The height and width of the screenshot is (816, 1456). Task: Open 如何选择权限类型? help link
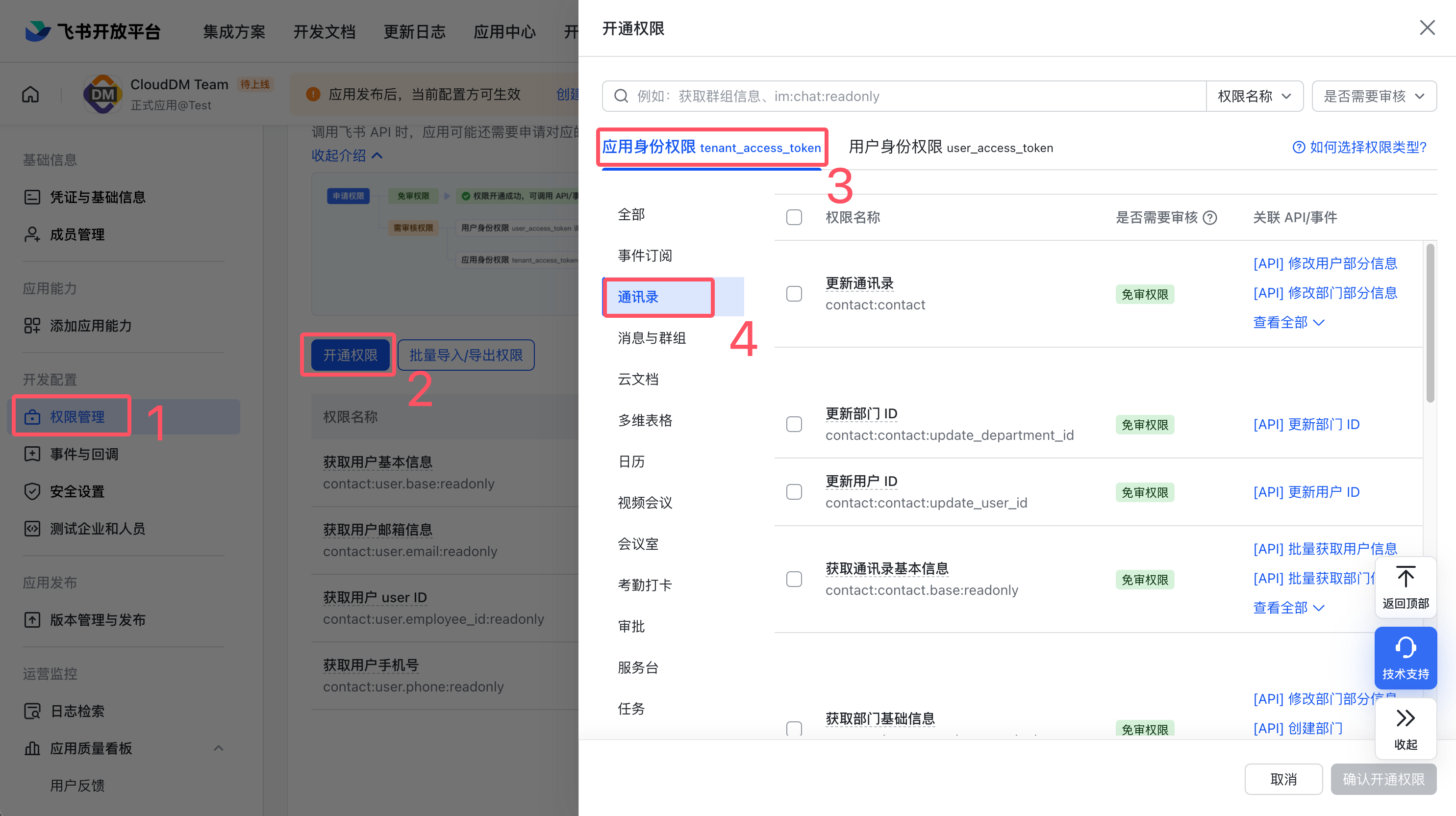tap(1359, 148)
